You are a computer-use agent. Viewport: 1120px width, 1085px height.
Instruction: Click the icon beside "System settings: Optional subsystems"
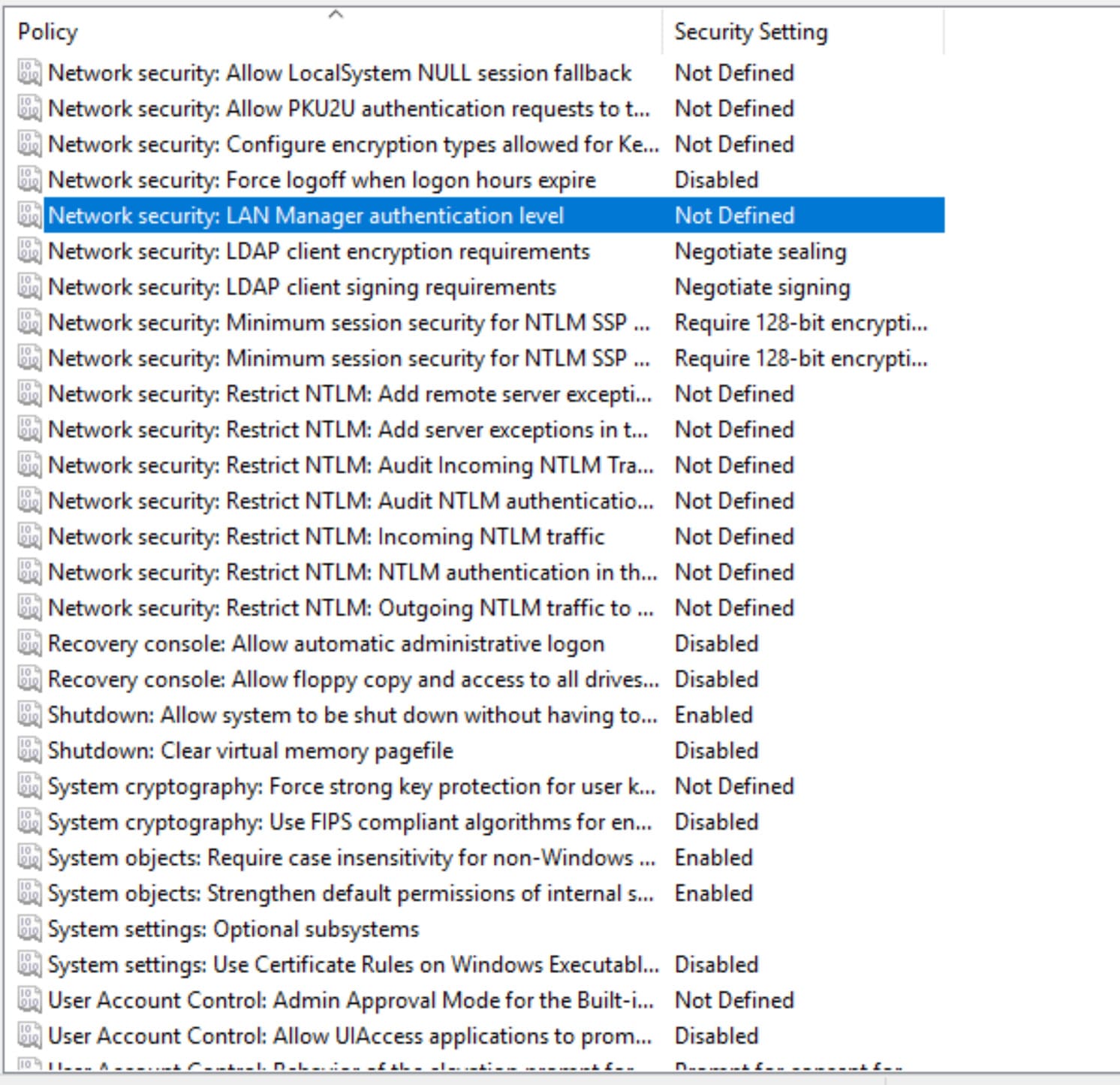[x=30, y=929]
